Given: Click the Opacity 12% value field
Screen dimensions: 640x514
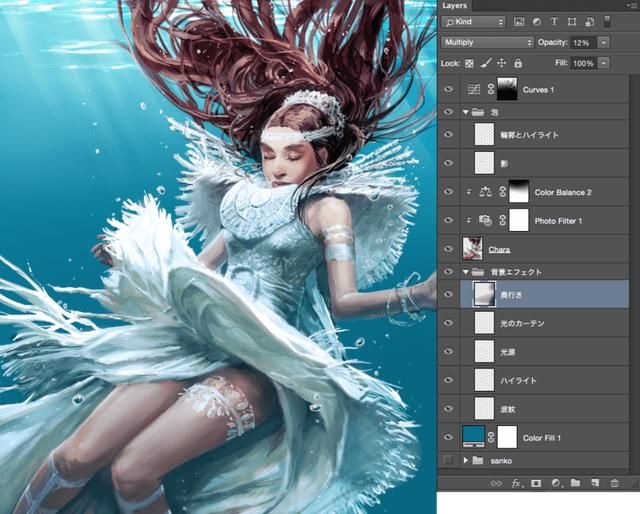Looking at the screenshot, I should tap(583, 42).
